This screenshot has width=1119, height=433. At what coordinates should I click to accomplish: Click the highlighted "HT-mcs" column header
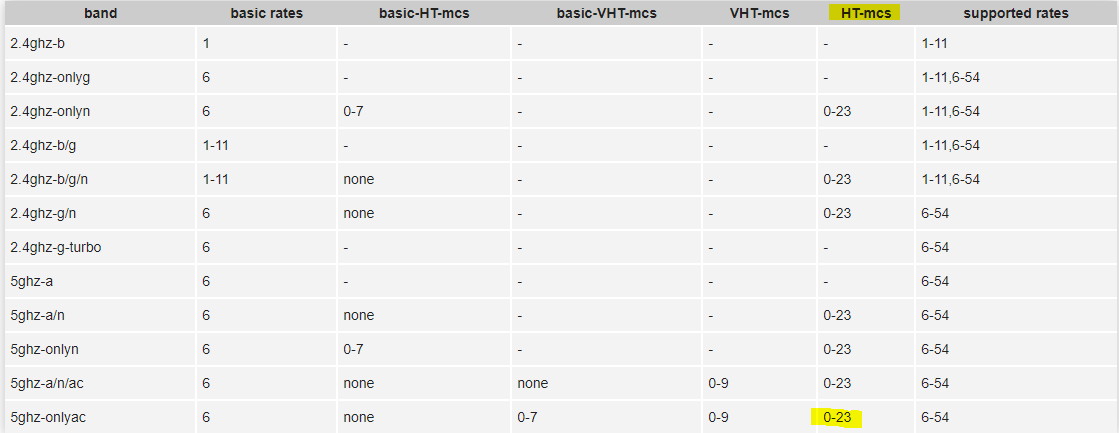click(865, 13)
